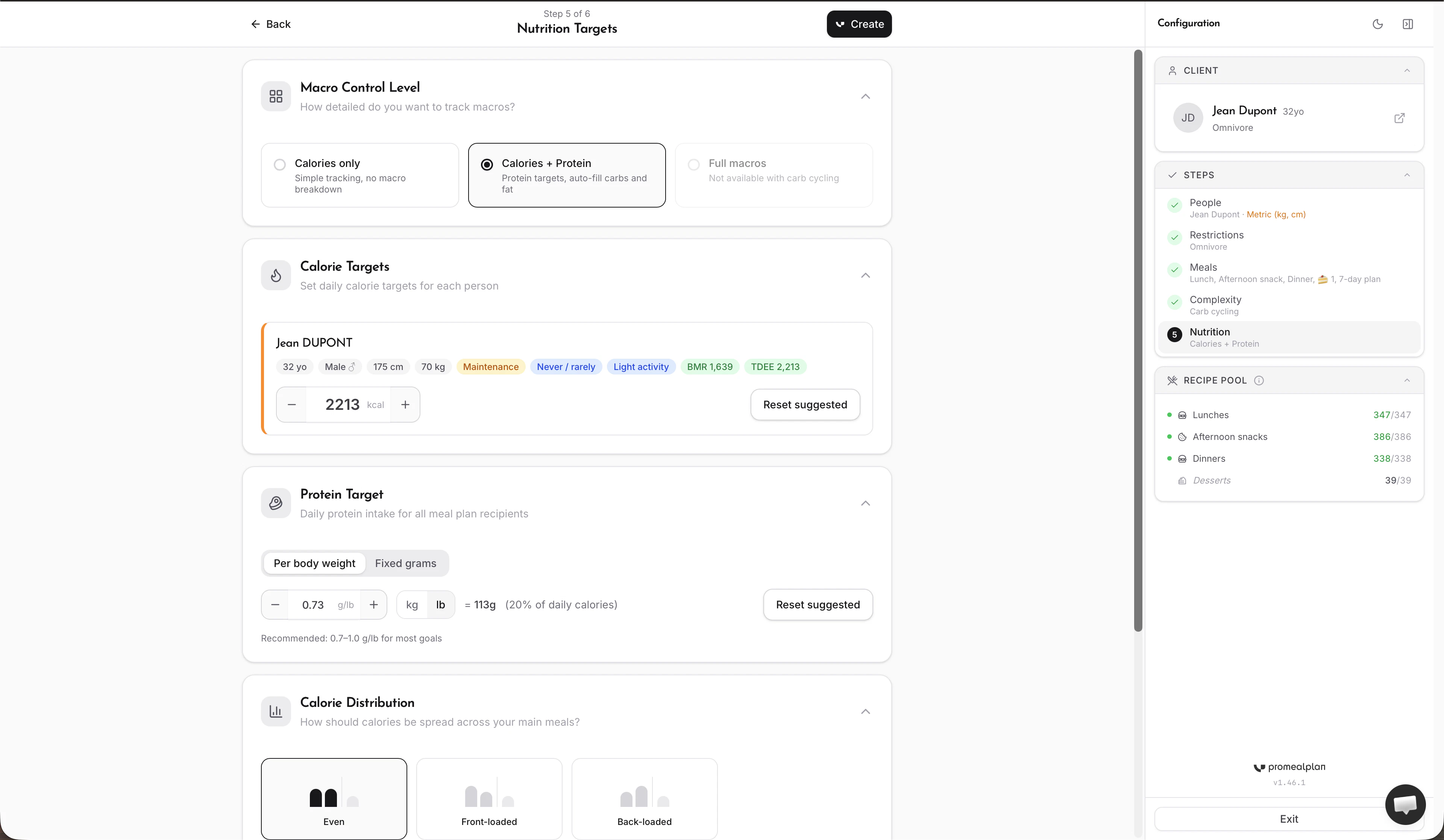Collapse the Macro Control Level section
Viewport: 1444px width, 840px height.
[x=865, y=96]
